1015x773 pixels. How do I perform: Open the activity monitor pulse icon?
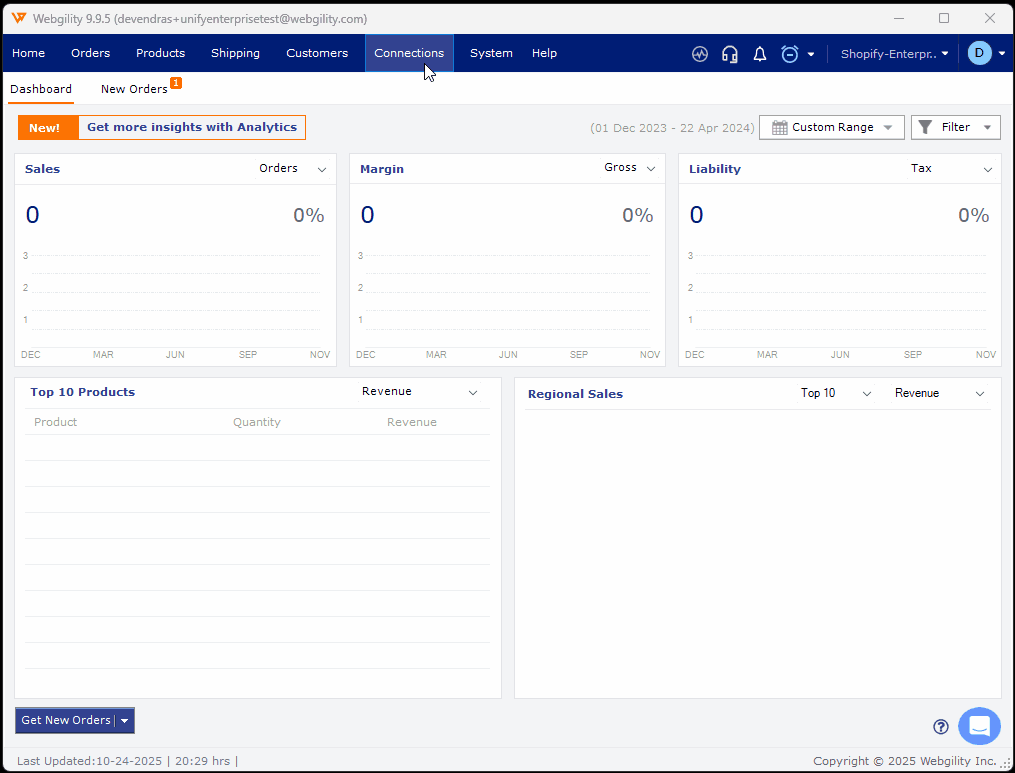pos(700,54)
